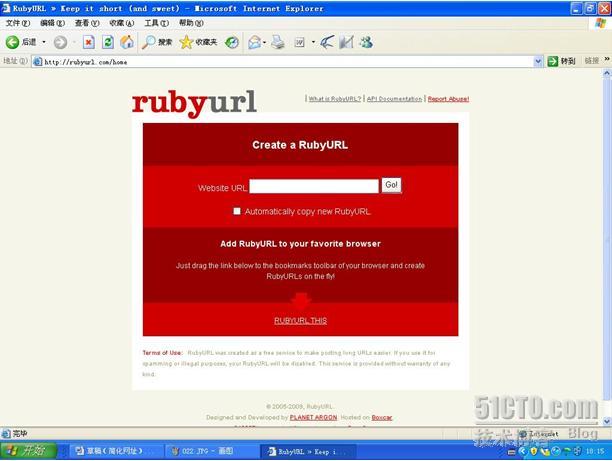
Task: Open the 帮助 (Help) menu
Action: click(191, 23)
